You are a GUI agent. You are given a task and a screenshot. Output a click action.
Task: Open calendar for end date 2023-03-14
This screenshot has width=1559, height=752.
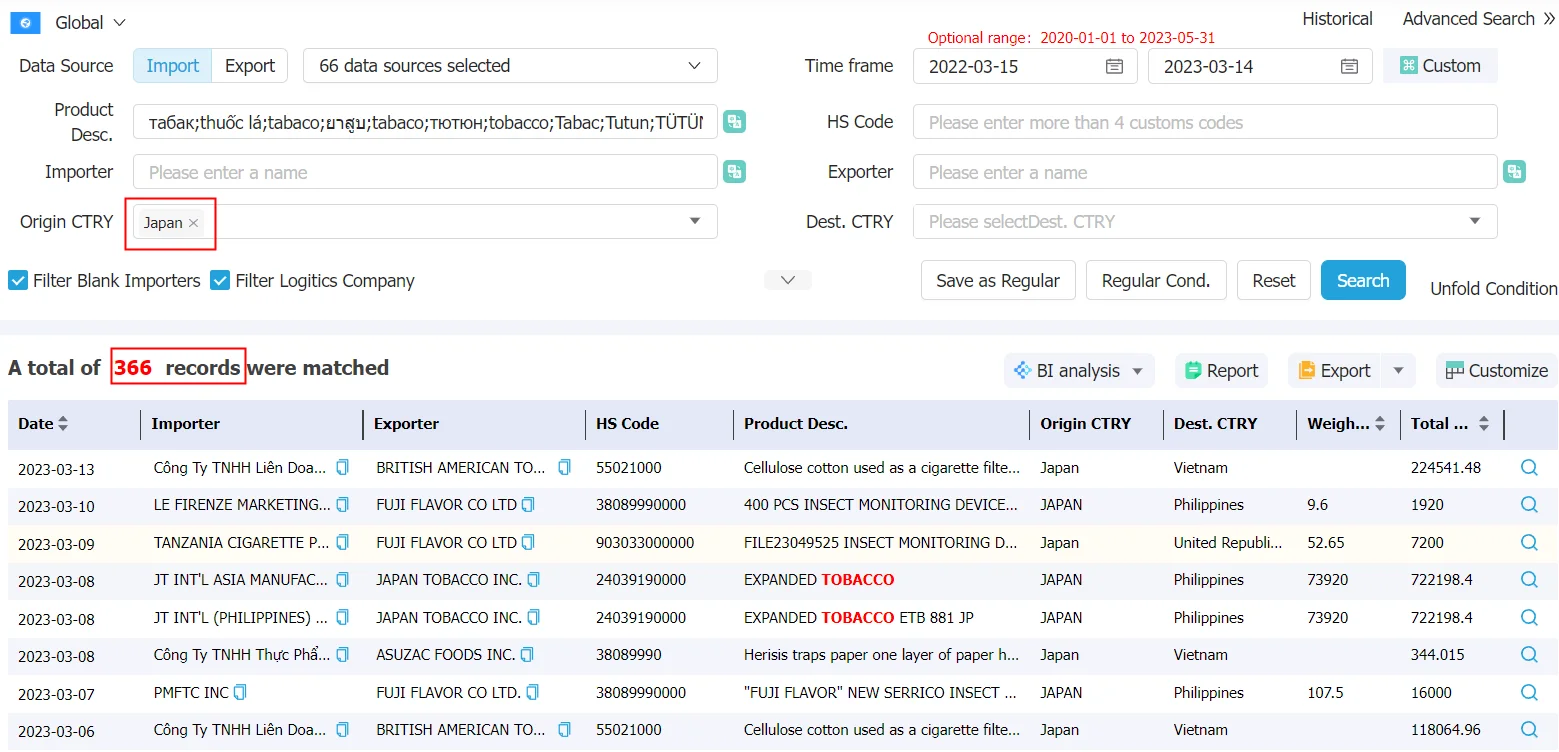[1349, 66]
